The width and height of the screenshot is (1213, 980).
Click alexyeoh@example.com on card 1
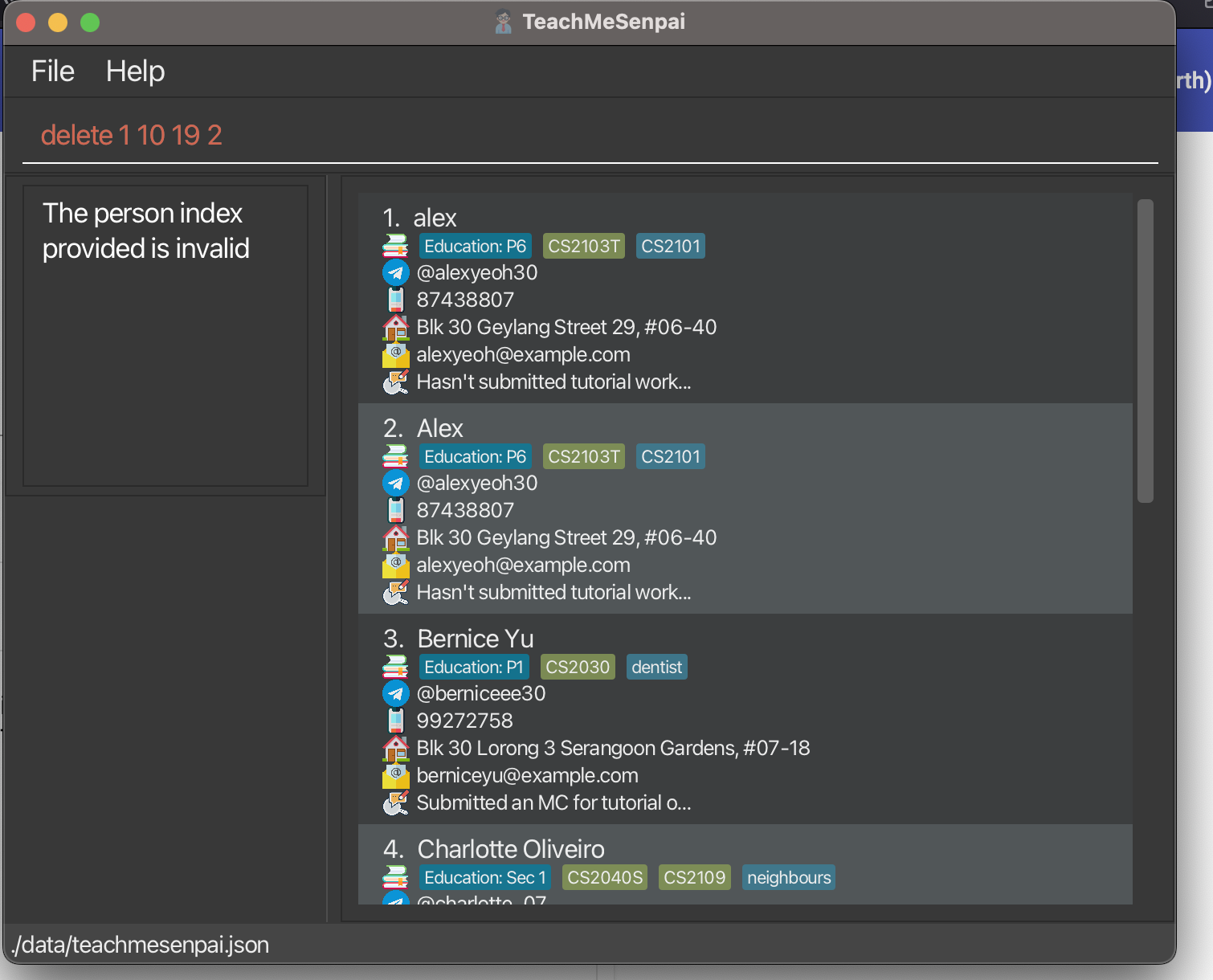[x=523, y=354]
